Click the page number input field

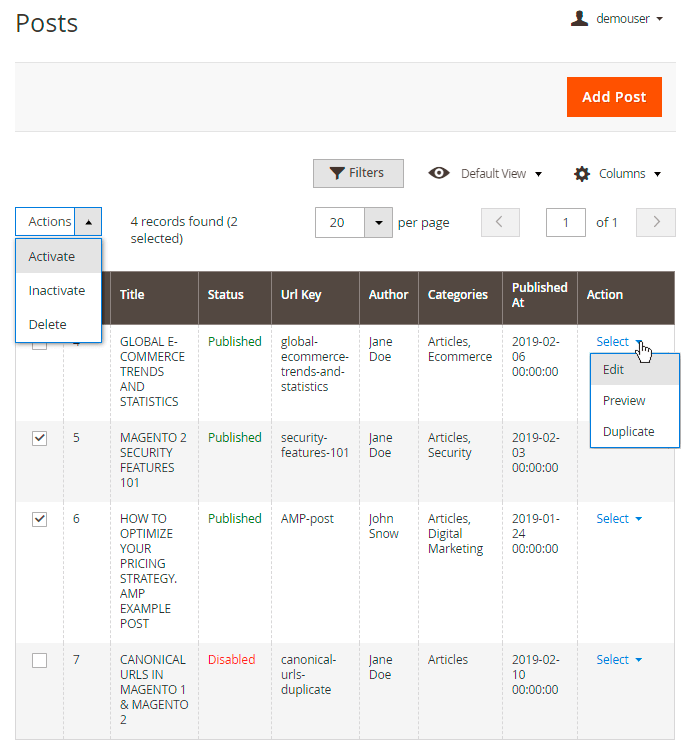coord(566,222)
